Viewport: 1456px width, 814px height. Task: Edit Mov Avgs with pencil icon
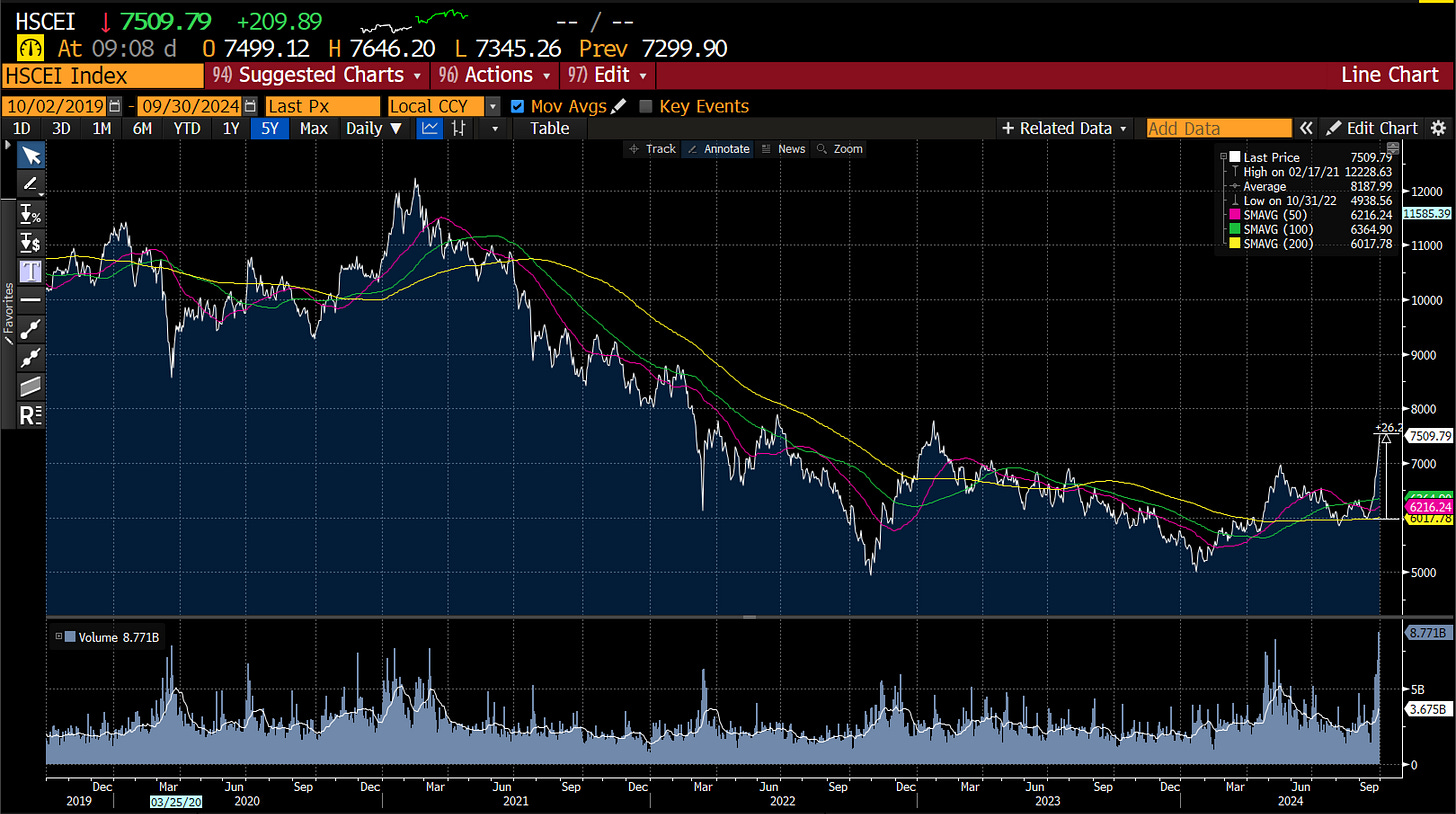coord(619,106)
